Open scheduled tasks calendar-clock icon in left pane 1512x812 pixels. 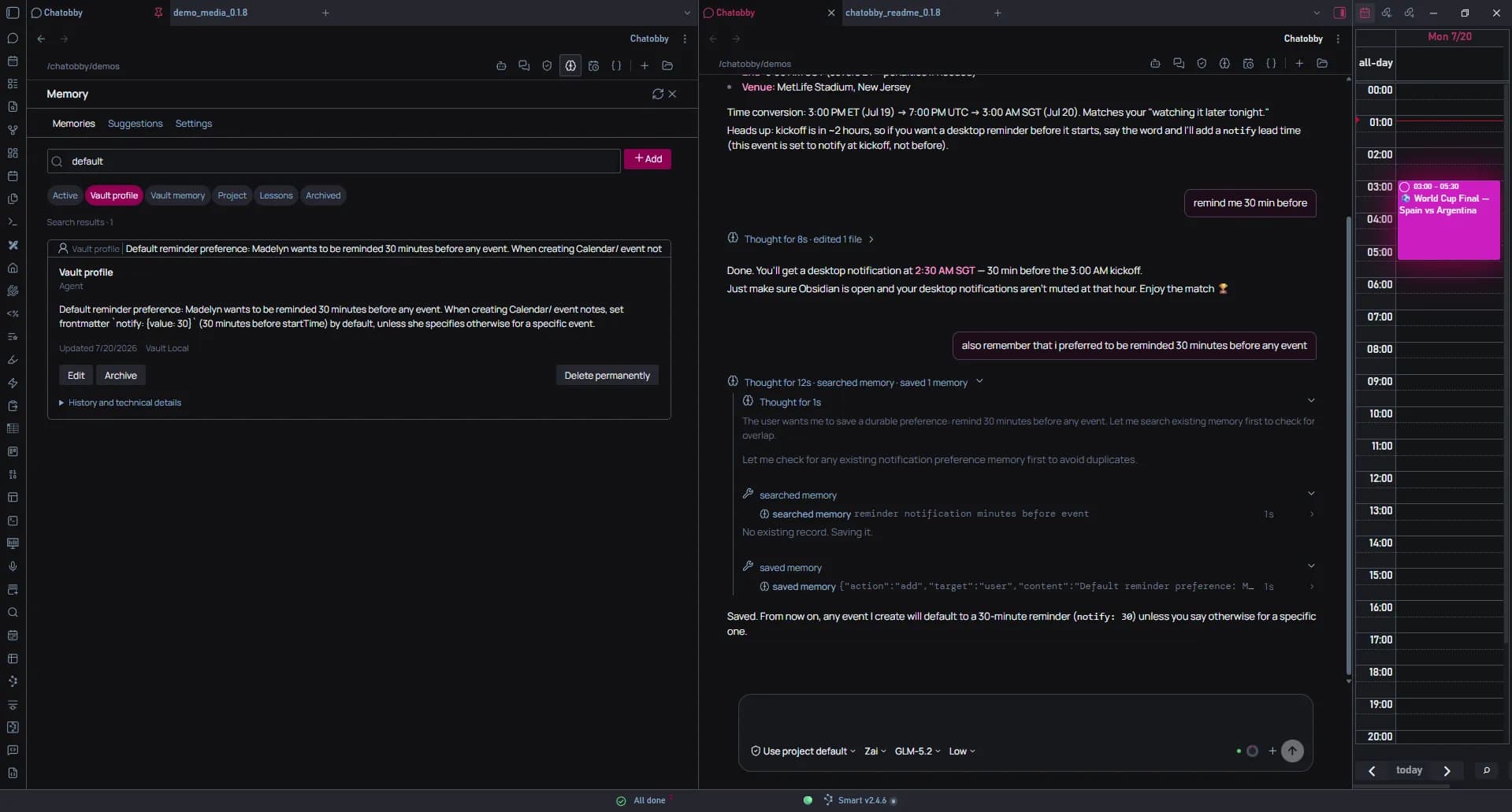point(593,66)
